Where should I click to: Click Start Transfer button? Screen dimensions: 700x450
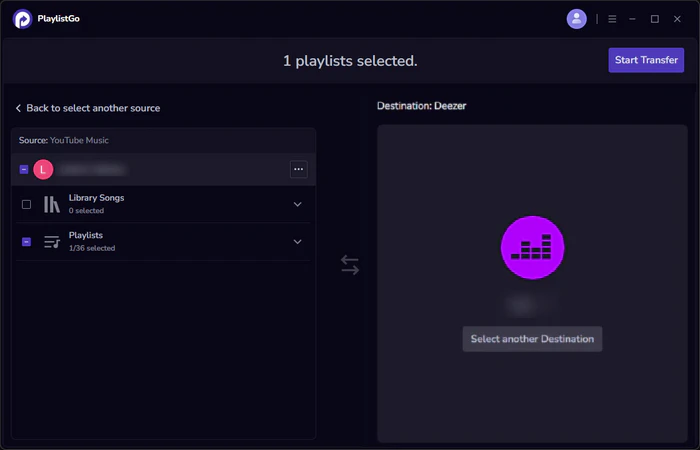pyautogui.click(x=646, y=60)
